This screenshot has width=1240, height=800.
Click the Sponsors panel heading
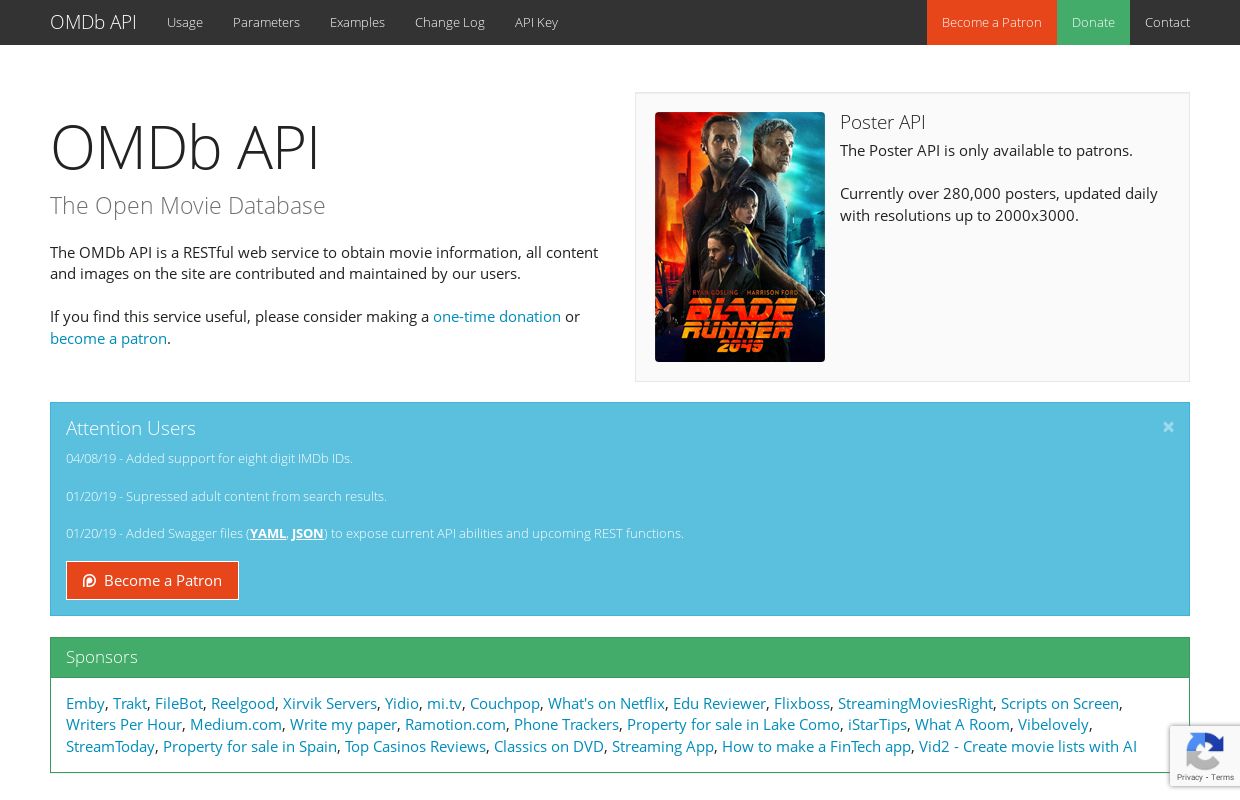(102, 657)
